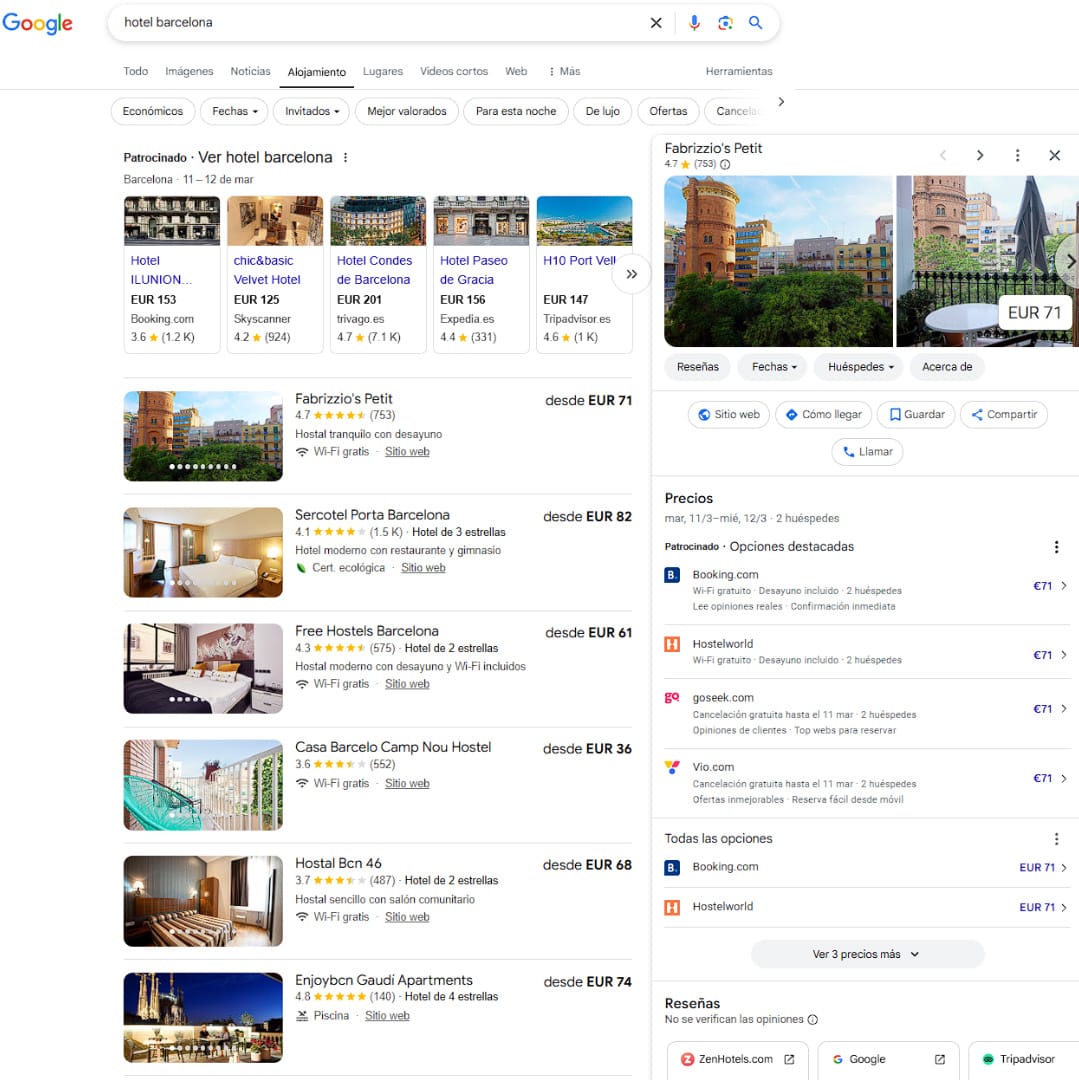The height and width of the screenshot is (1080, 1079).
Task: Open Sitio web link for Sercotel Porta Barcelona
Action: [423, 568]
